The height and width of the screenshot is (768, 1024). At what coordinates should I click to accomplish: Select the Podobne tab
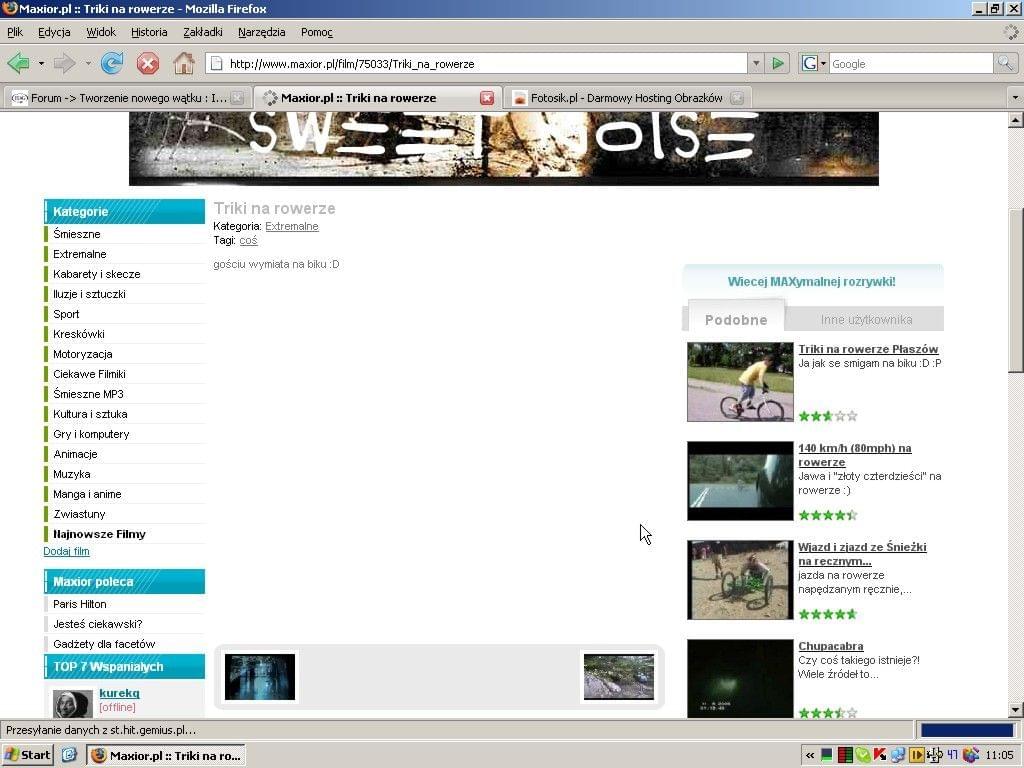735,319
